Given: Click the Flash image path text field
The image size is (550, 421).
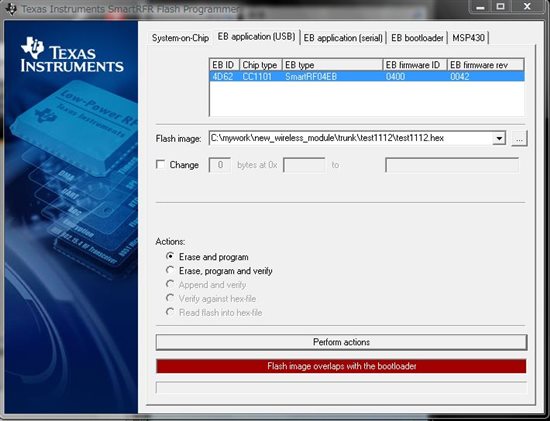Looking at the screenshot, I should 350,138.
